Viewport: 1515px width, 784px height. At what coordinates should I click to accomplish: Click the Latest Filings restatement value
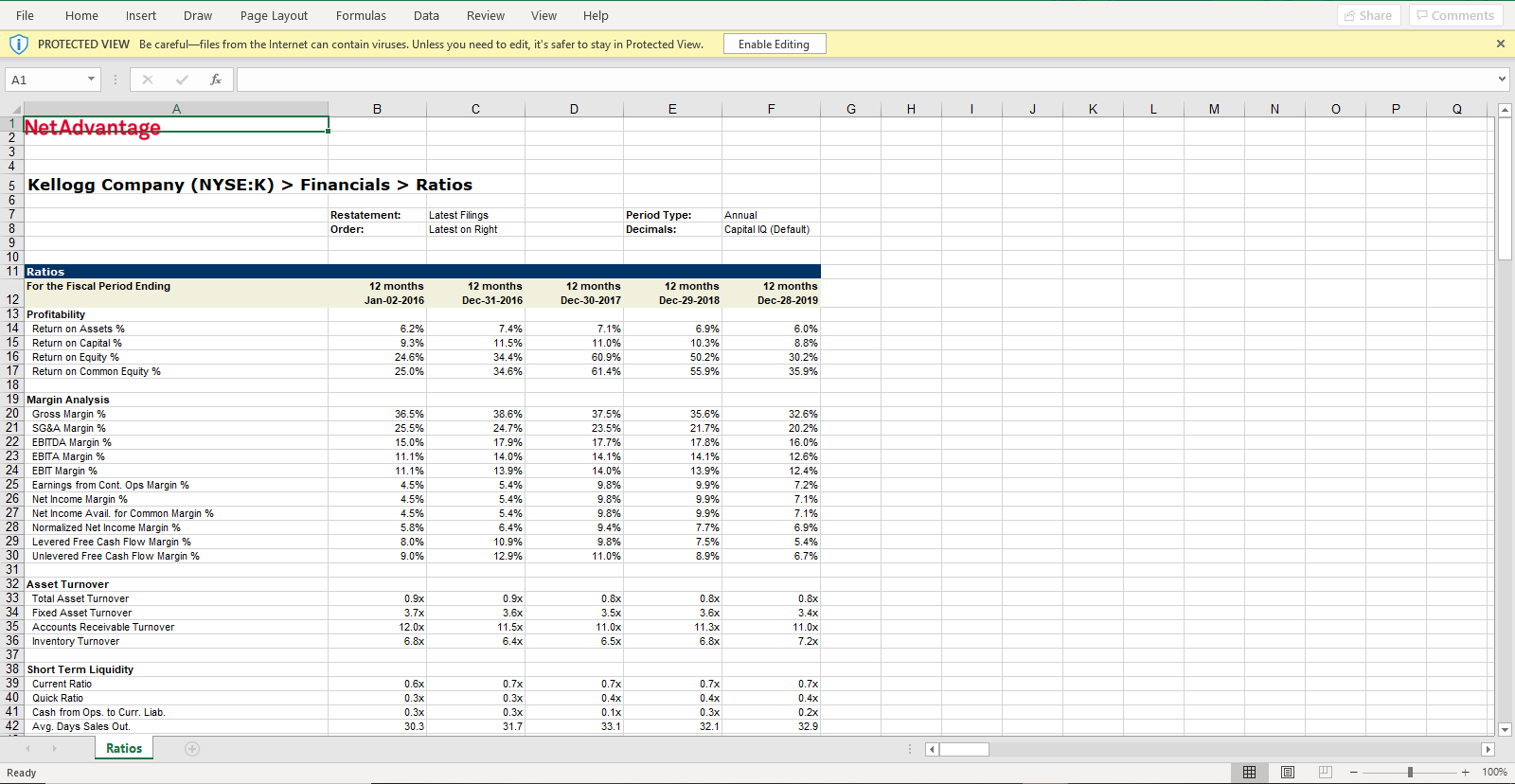click(x=458, y=215)
